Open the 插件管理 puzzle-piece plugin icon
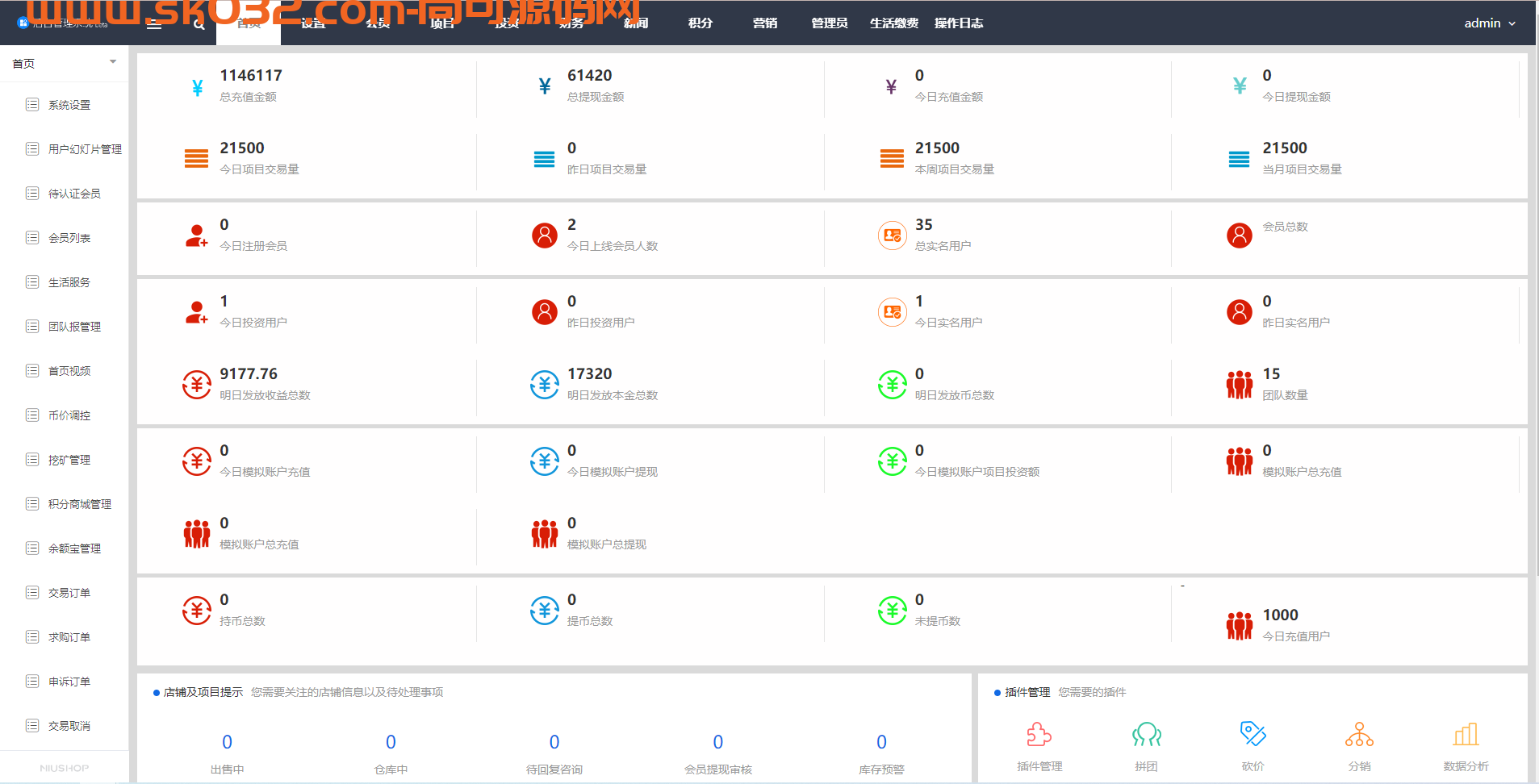 coord(1039,735)
